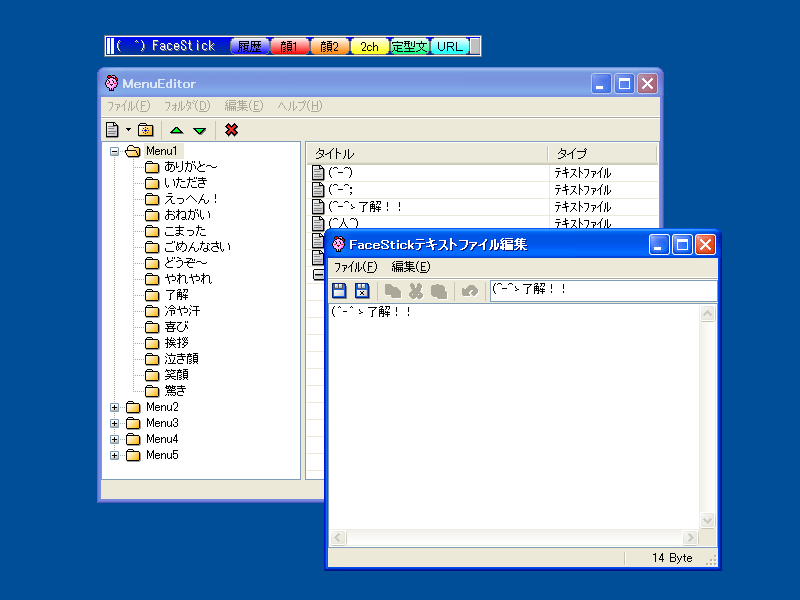This screenshot has width=800, height=600.
Task: Open the 2ch tab on the FaceStick bar
Action: (x=369, y=46)
